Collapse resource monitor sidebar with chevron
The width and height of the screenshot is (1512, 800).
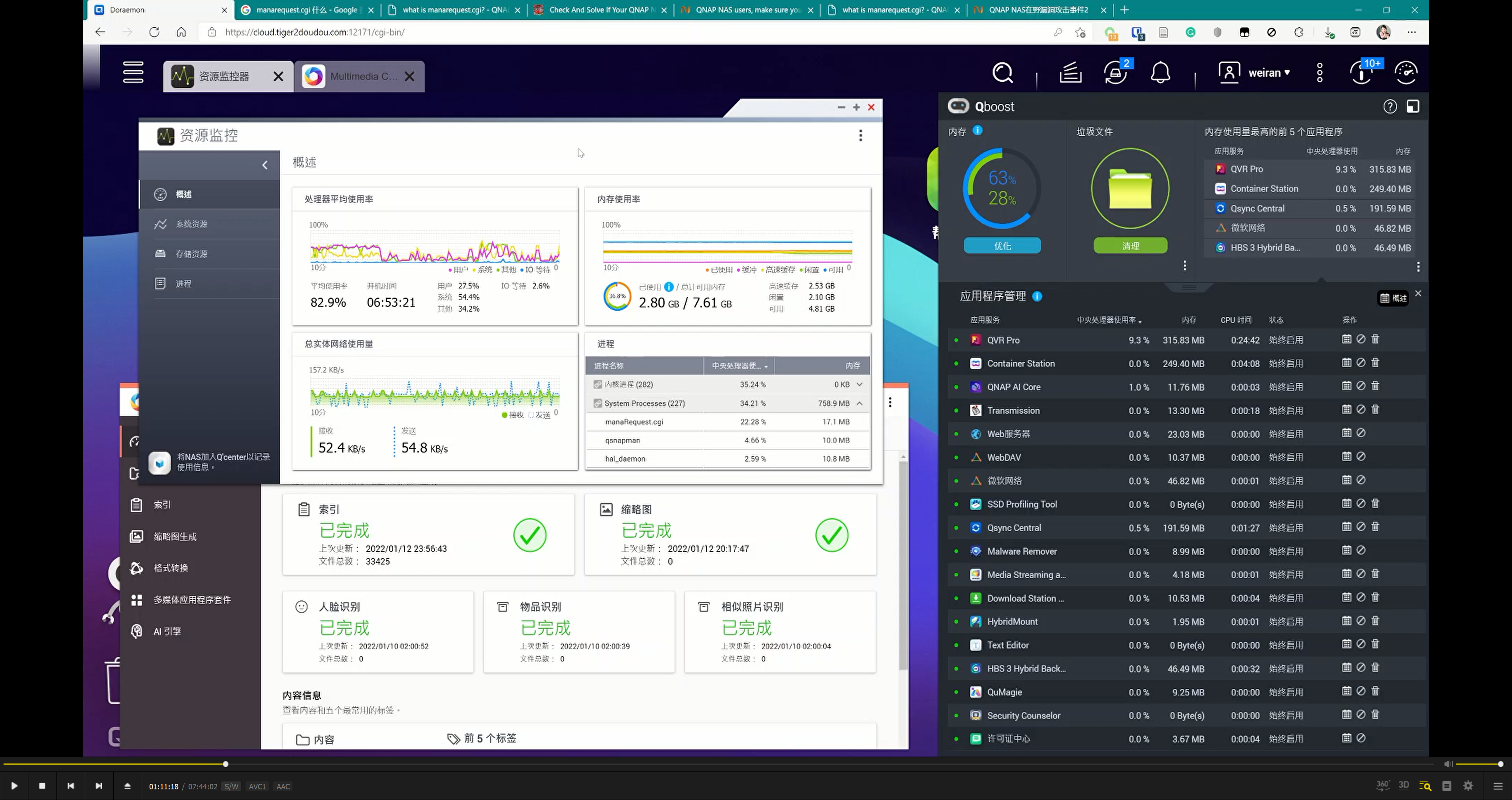point(265,165)
